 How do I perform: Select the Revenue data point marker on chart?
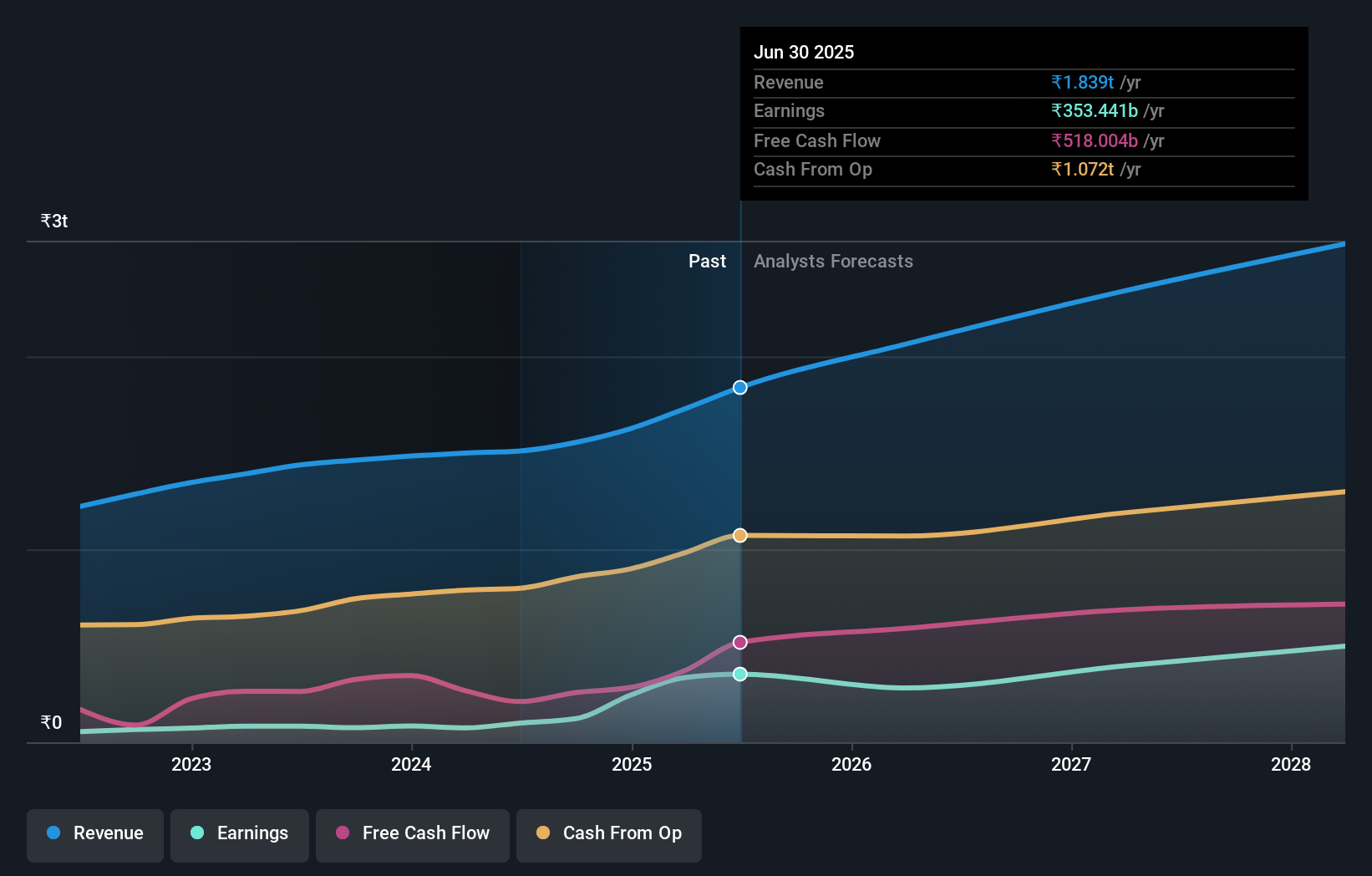pos(739,387)
